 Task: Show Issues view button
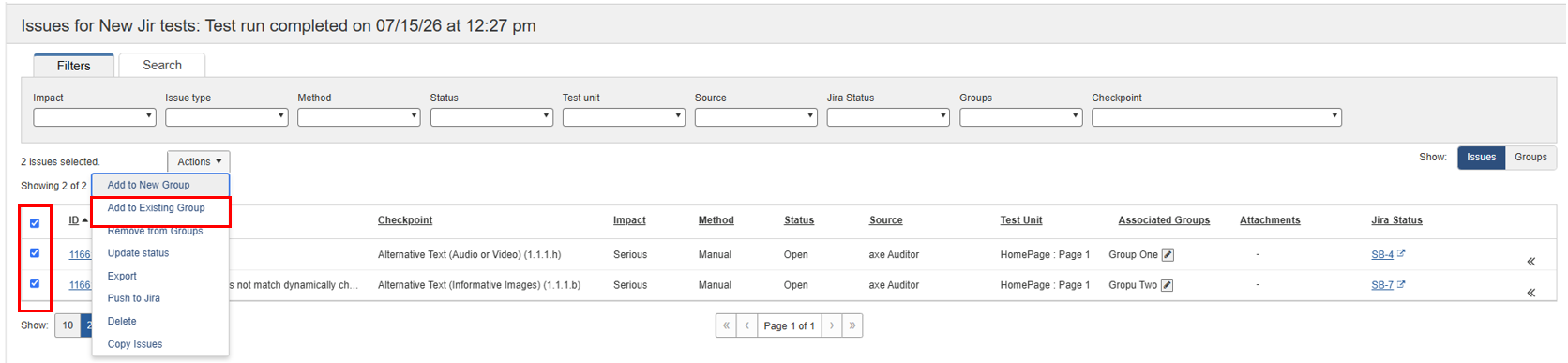[x=1481, y=158]
